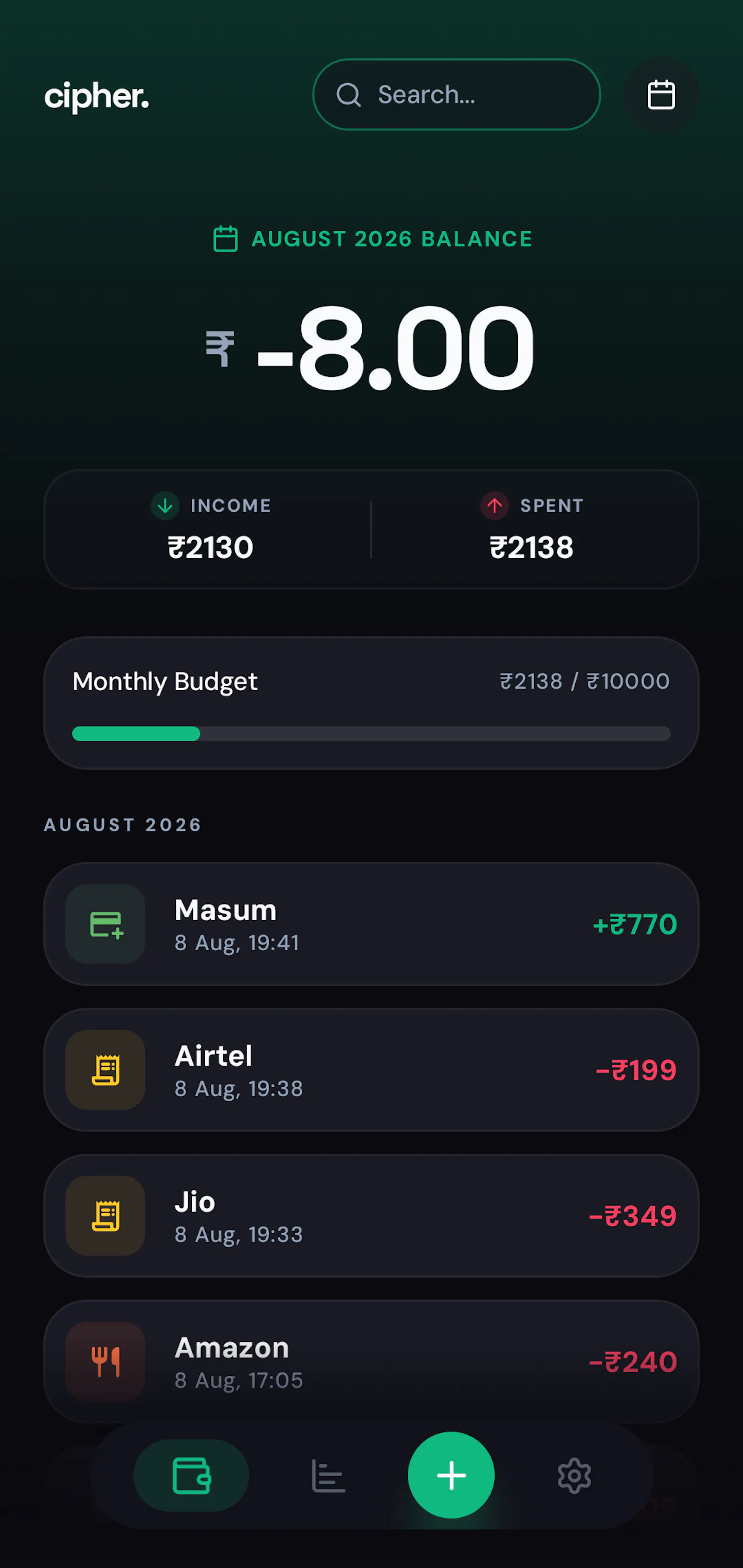This screenshot has width=743, height=1568.
Task: Click the red Spent arrow icon
Action: pos(495,505)
